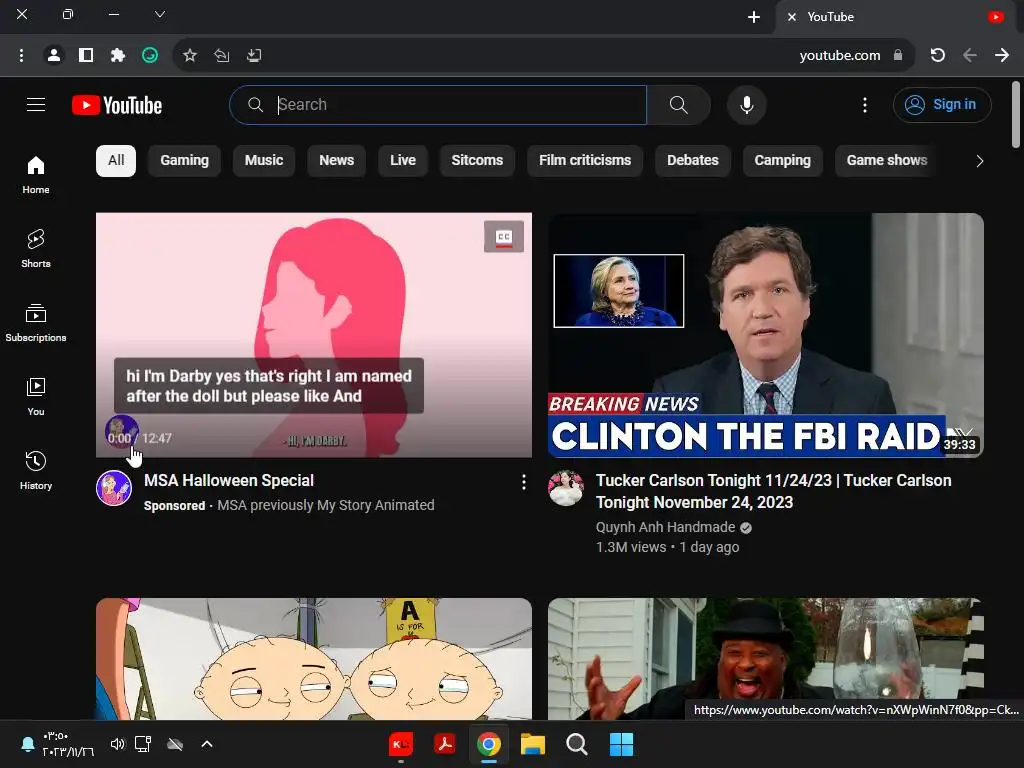Toggle the browser side panel icon
Image resolution: width=1024 pixels, height=768 pixels.
(86, 56)
